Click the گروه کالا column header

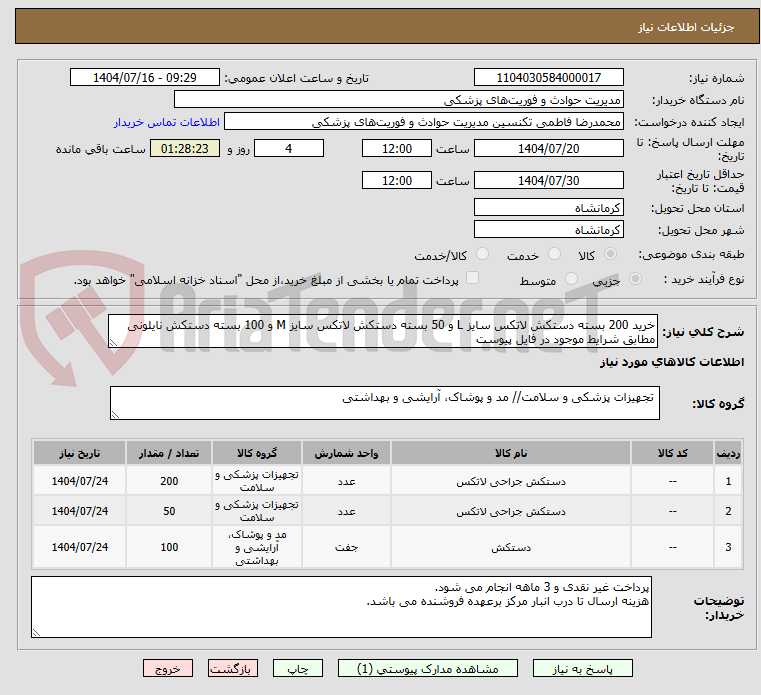257,453
